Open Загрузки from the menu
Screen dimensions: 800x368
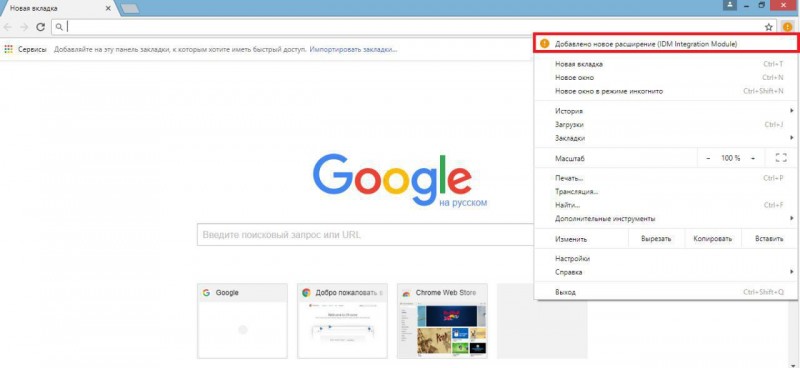(x=666, y=125)
